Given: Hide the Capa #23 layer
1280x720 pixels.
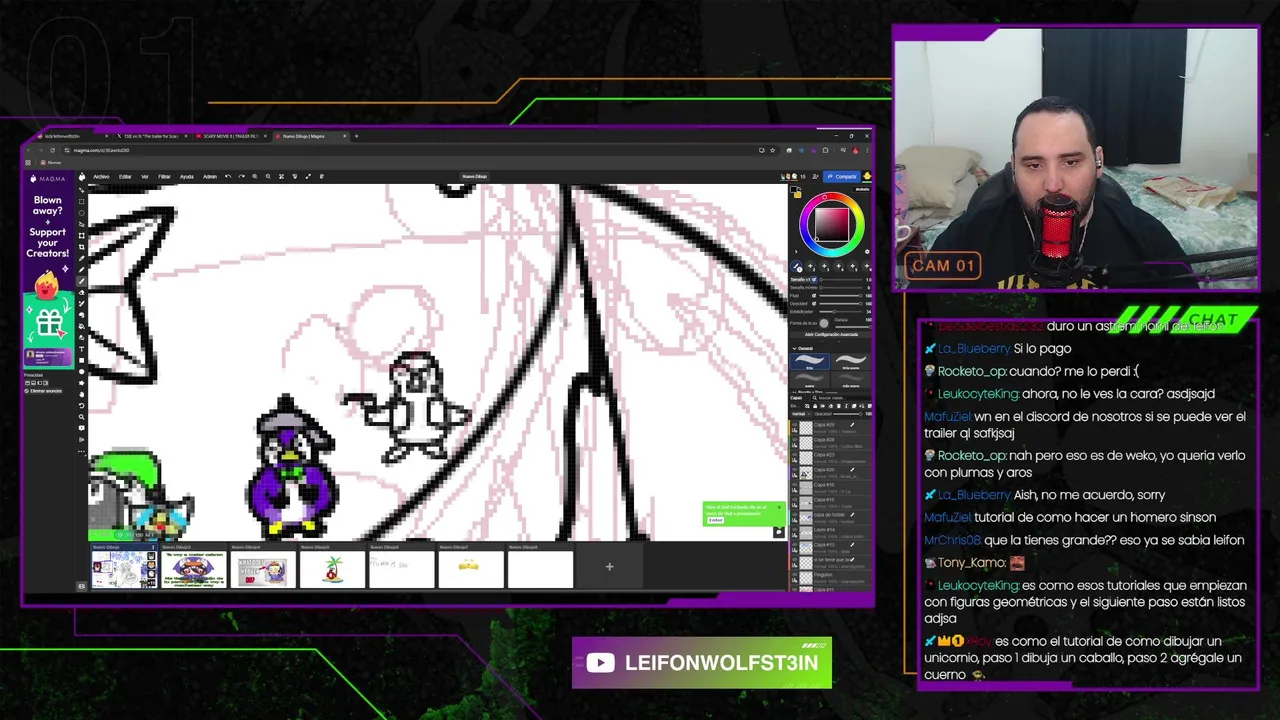Looking at the screenshot, I should pyautogui.click(x=794, y=455).
